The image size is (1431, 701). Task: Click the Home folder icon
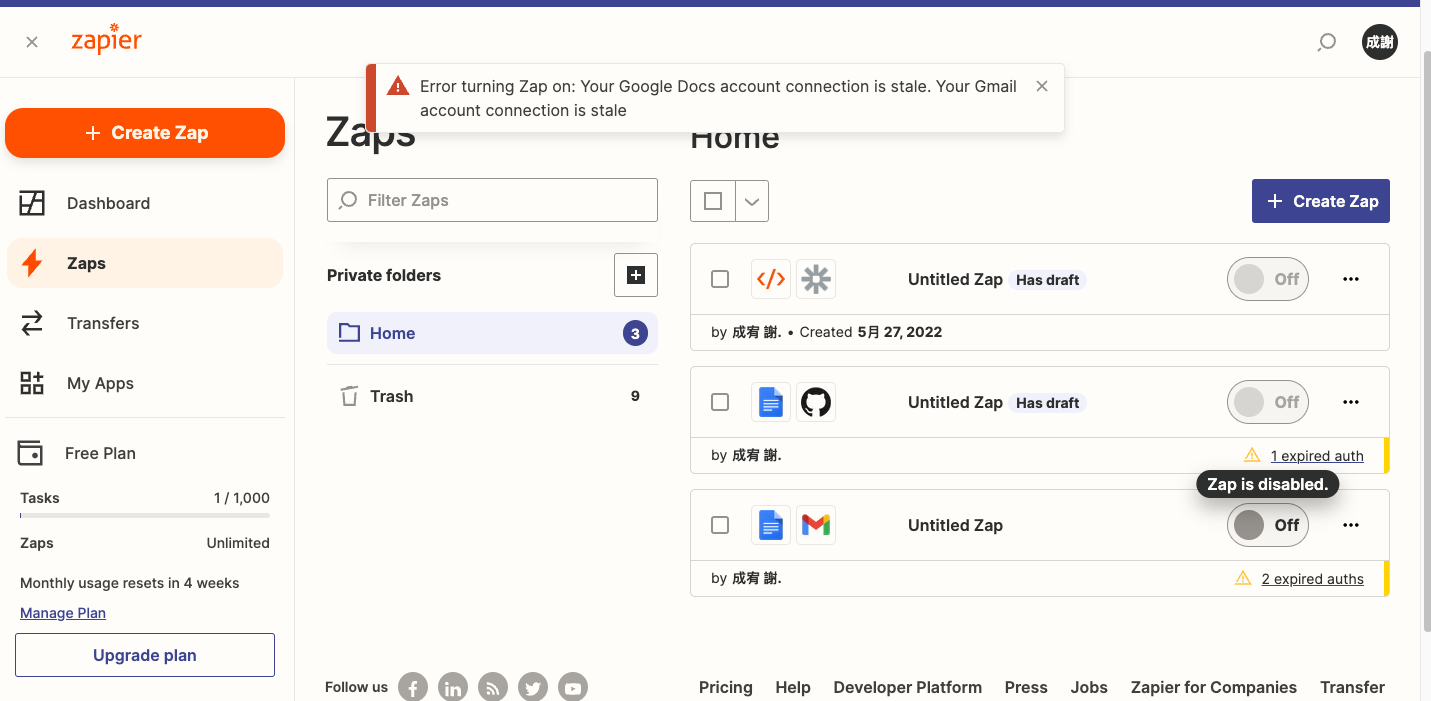(x=349, y=333)
